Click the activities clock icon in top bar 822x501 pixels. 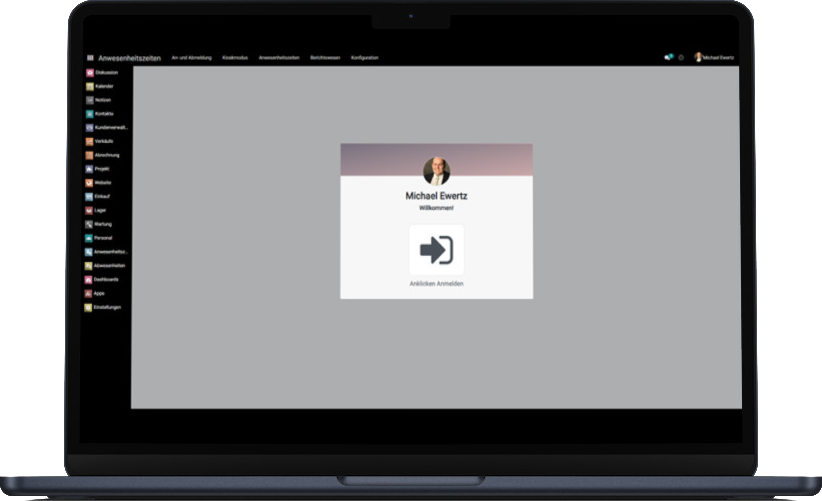pos(681,58)
